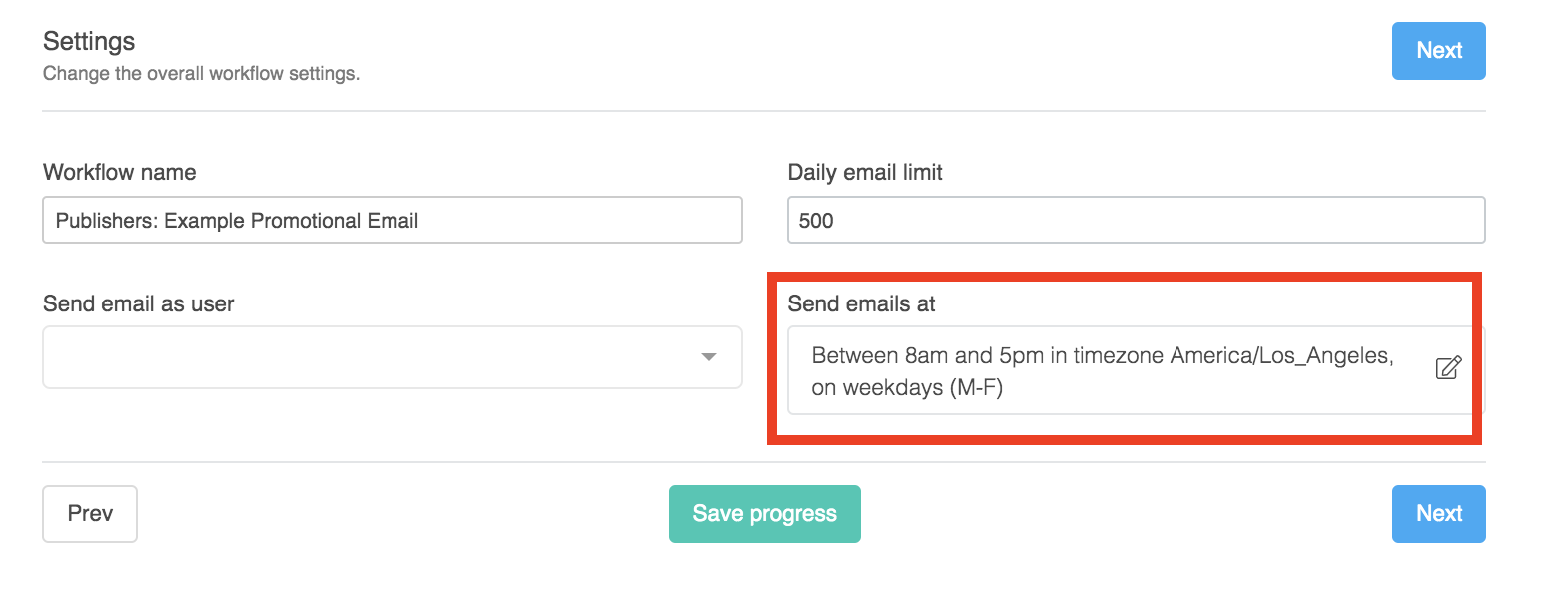The image size is (1568, 603).
Task: Click the Send email as user label
Action: (x=139, y=304)
